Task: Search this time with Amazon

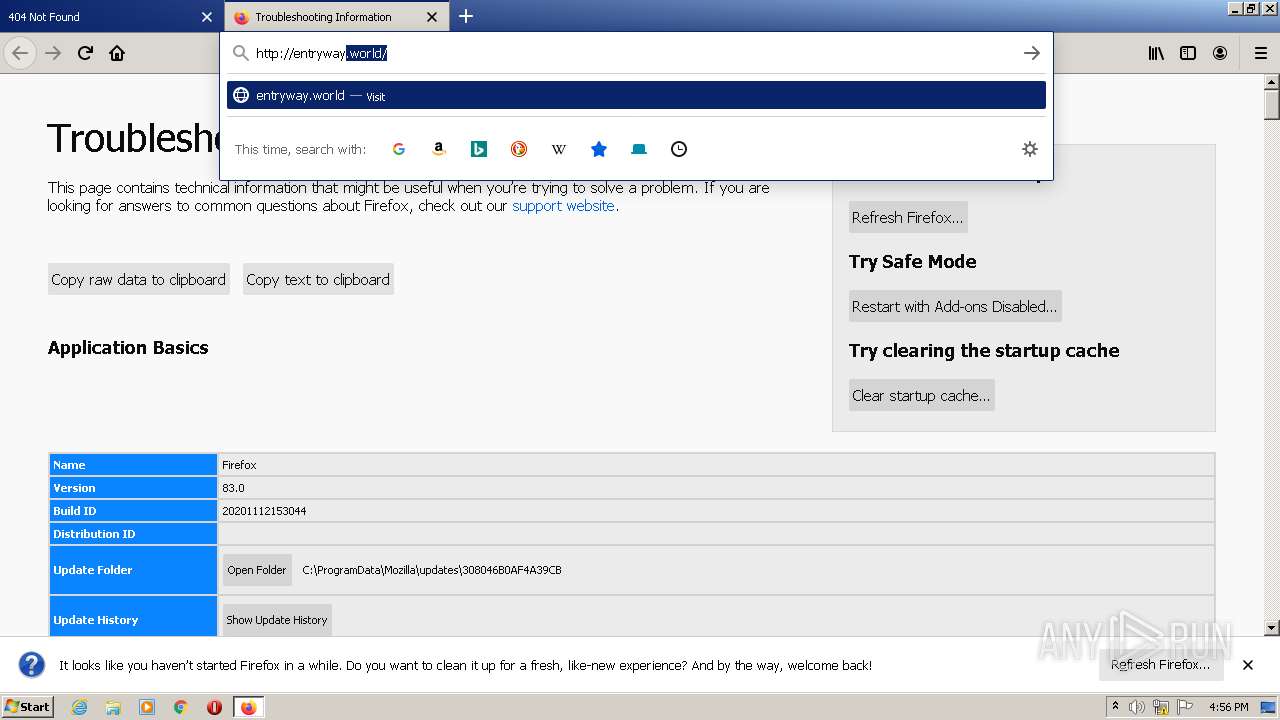Action: pos(439,149)
